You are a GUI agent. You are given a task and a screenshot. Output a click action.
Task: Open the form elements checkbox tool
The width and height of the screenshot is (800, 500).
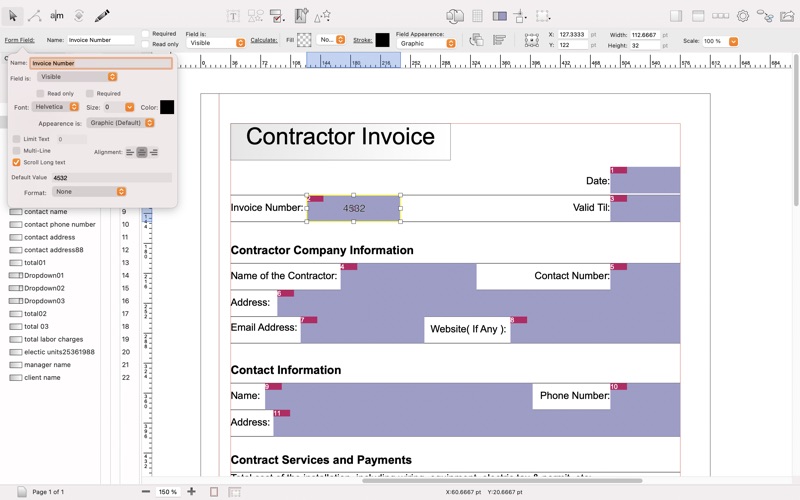[x=277, y=16]
